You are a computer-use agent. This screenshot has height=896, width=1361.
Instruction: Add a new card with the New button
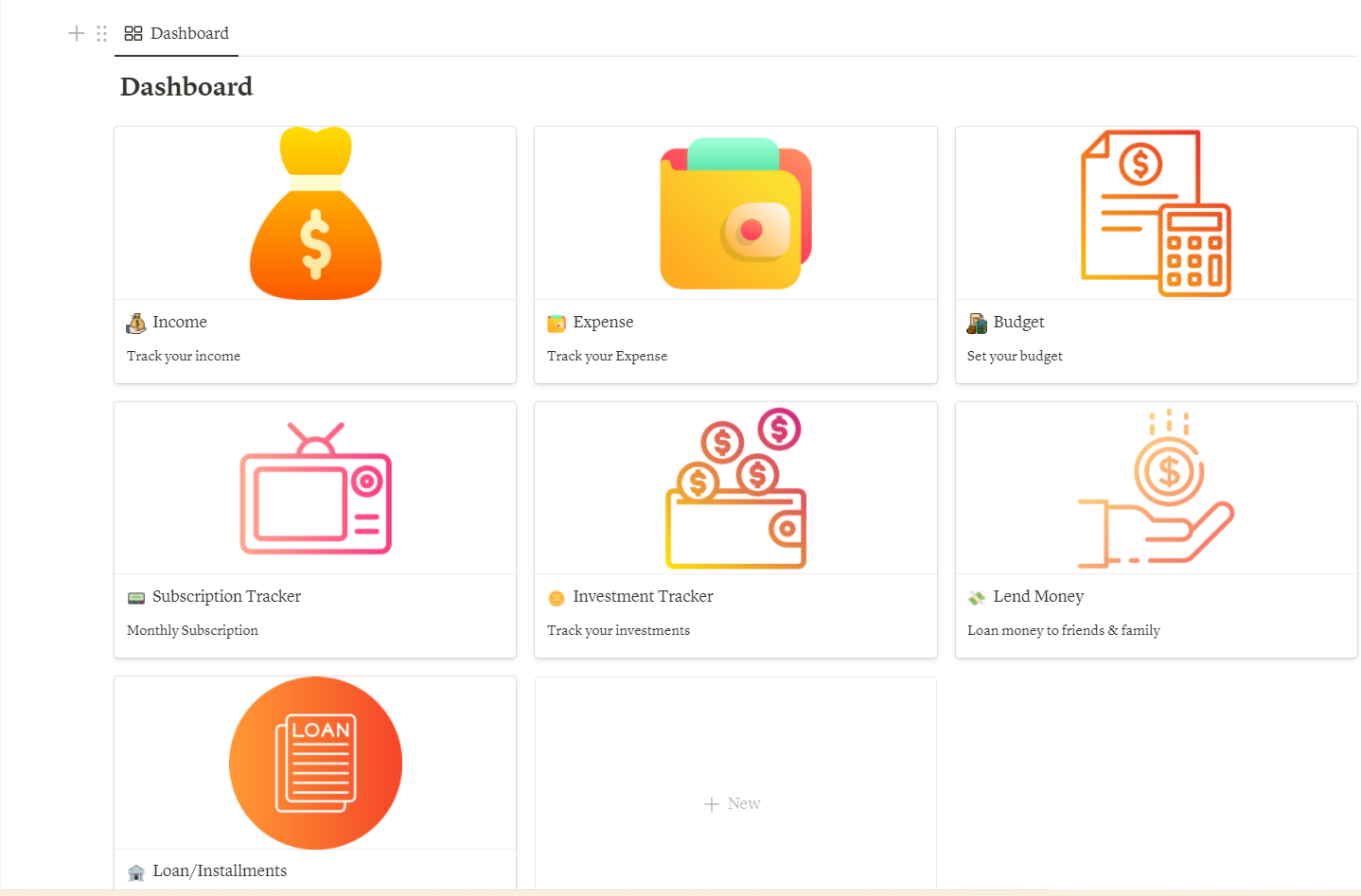(733, 803)
